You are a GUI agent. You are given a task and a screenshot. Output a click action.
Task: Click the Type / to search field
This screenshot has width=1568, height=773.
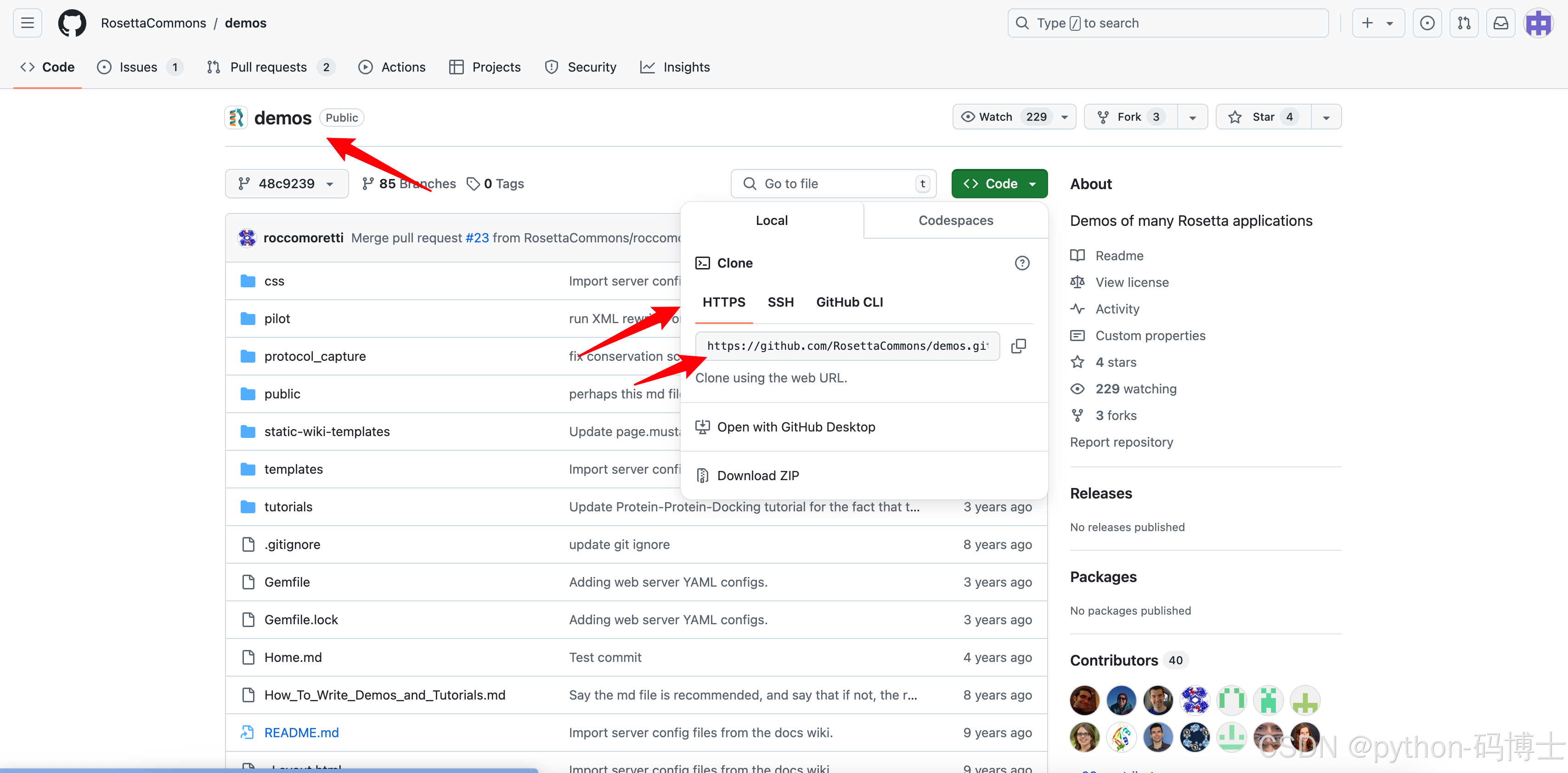point(1168,23)
